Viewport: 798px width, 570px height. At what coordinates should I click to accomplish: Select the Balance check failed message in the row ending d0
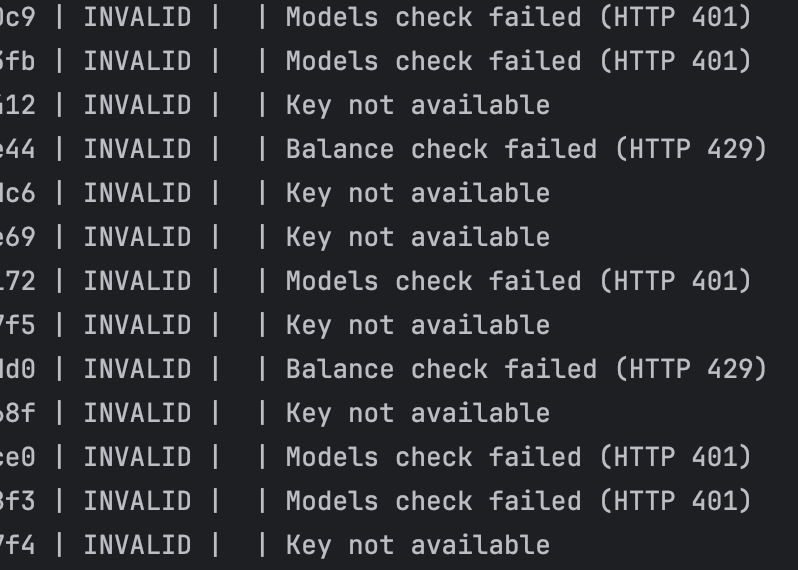(526, 369)
